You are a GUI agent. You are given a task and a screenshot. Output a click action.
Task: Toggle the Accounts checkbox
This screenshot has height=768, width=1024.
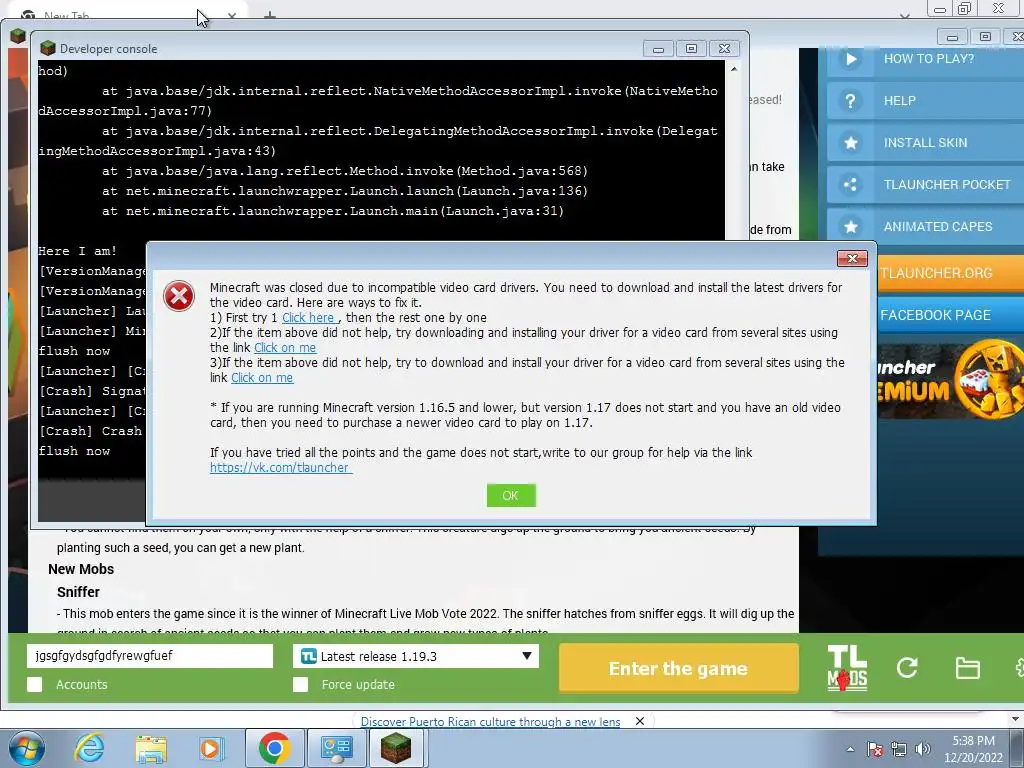click(x=35, y=684)
